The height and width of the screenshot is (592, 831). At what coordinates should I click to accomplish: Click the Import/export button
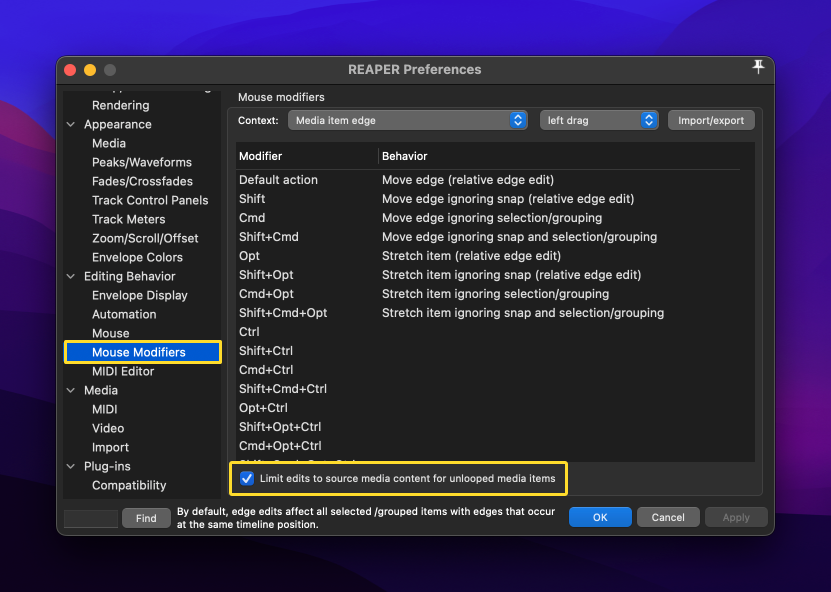711,120
